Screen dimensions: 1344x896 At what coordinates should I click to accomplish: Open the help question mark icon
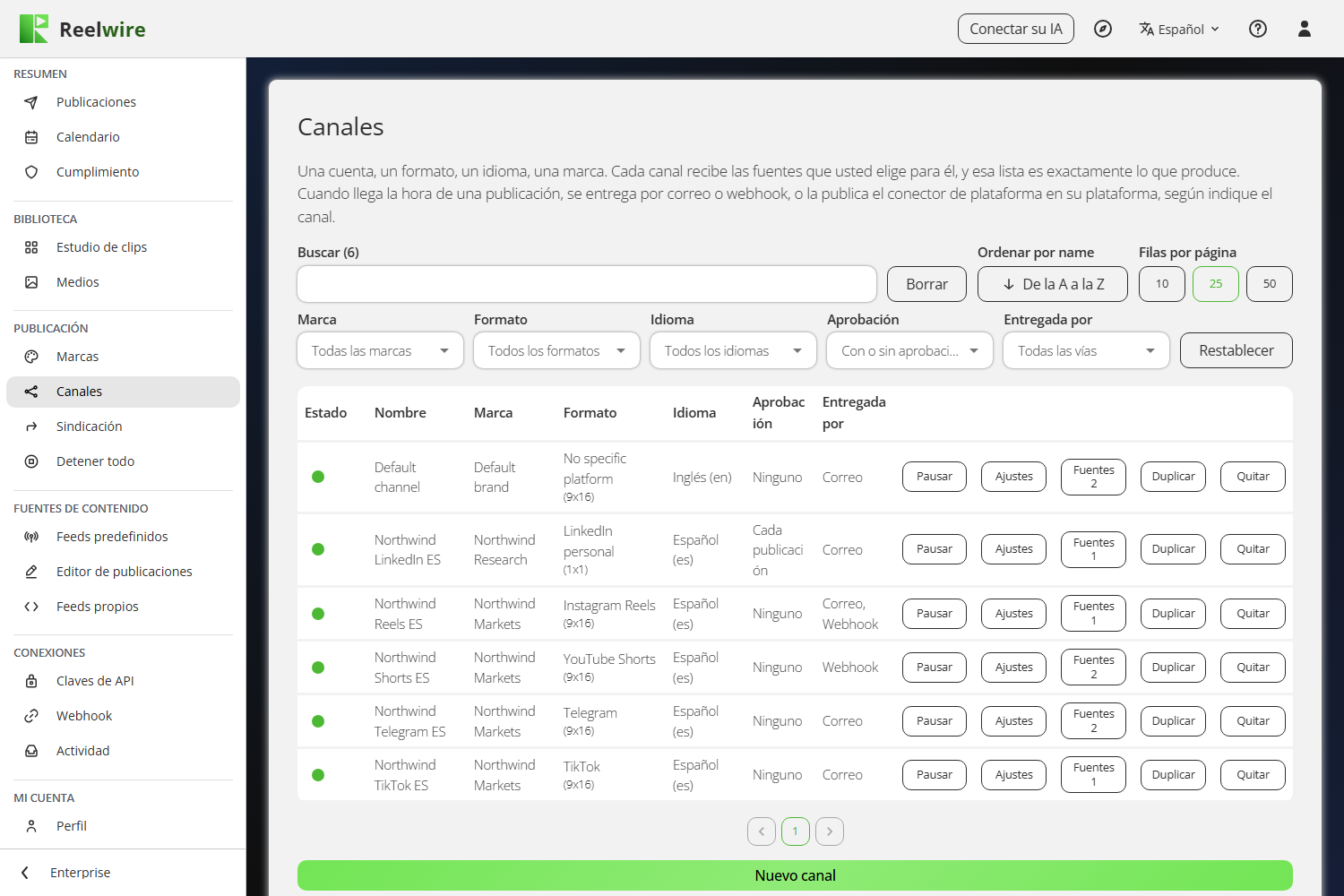pos(1258,29)
